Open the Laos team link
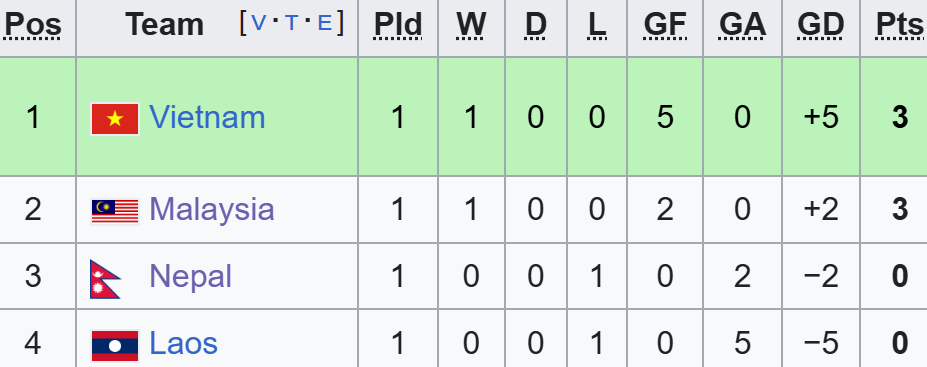This screenshot has width=927, height=367. 183,343
